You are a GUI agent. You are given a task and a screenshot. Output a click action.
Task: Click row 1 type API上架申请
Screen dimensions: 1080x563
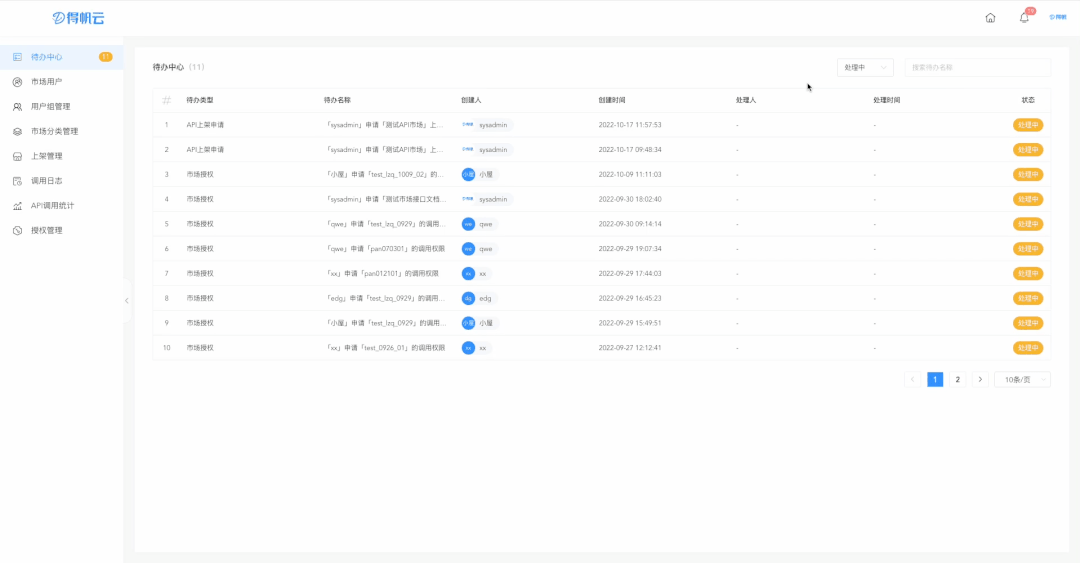coord(205,125)
